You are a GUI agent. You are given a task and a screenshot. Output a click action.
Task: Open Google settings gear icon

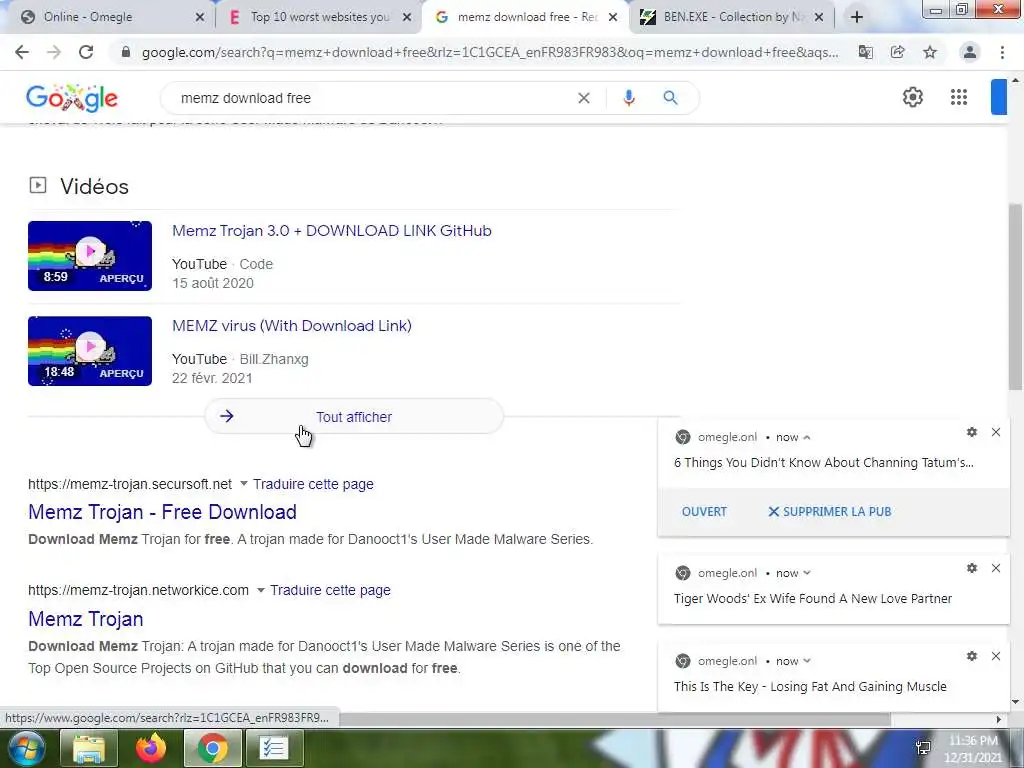(913, 97)
